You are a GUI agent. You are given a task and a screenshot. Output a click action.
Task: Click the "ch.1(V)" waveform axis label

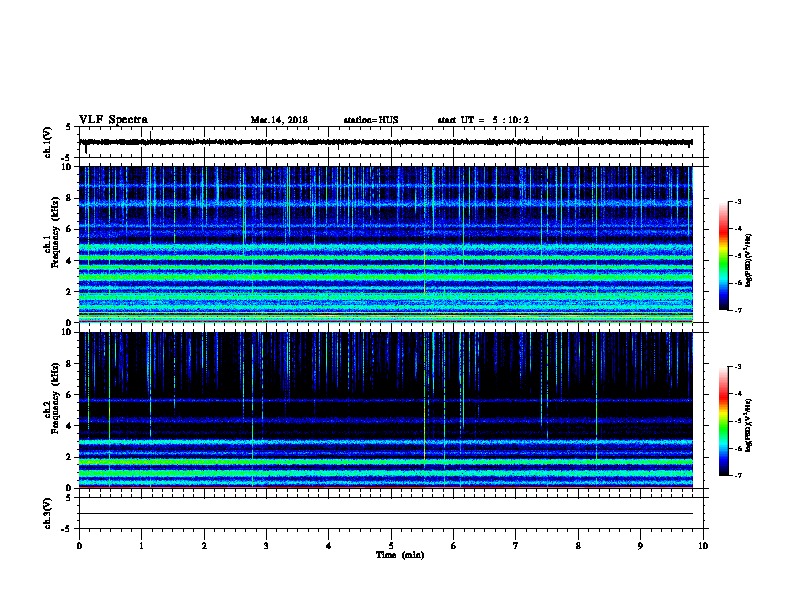[47, 142]
